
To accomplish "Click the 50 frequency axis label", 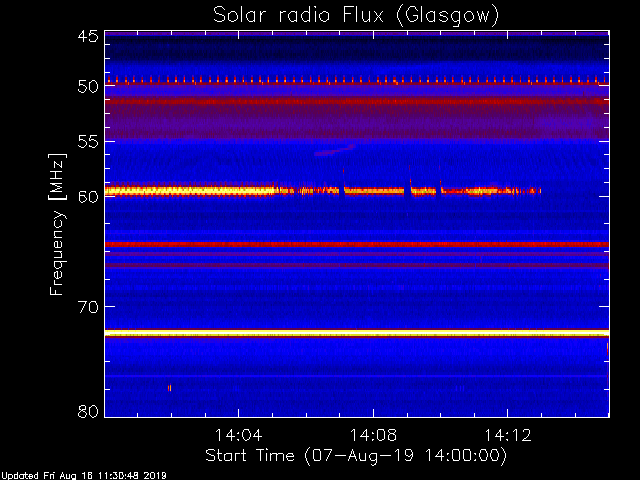I will click(x=88, y=87).
